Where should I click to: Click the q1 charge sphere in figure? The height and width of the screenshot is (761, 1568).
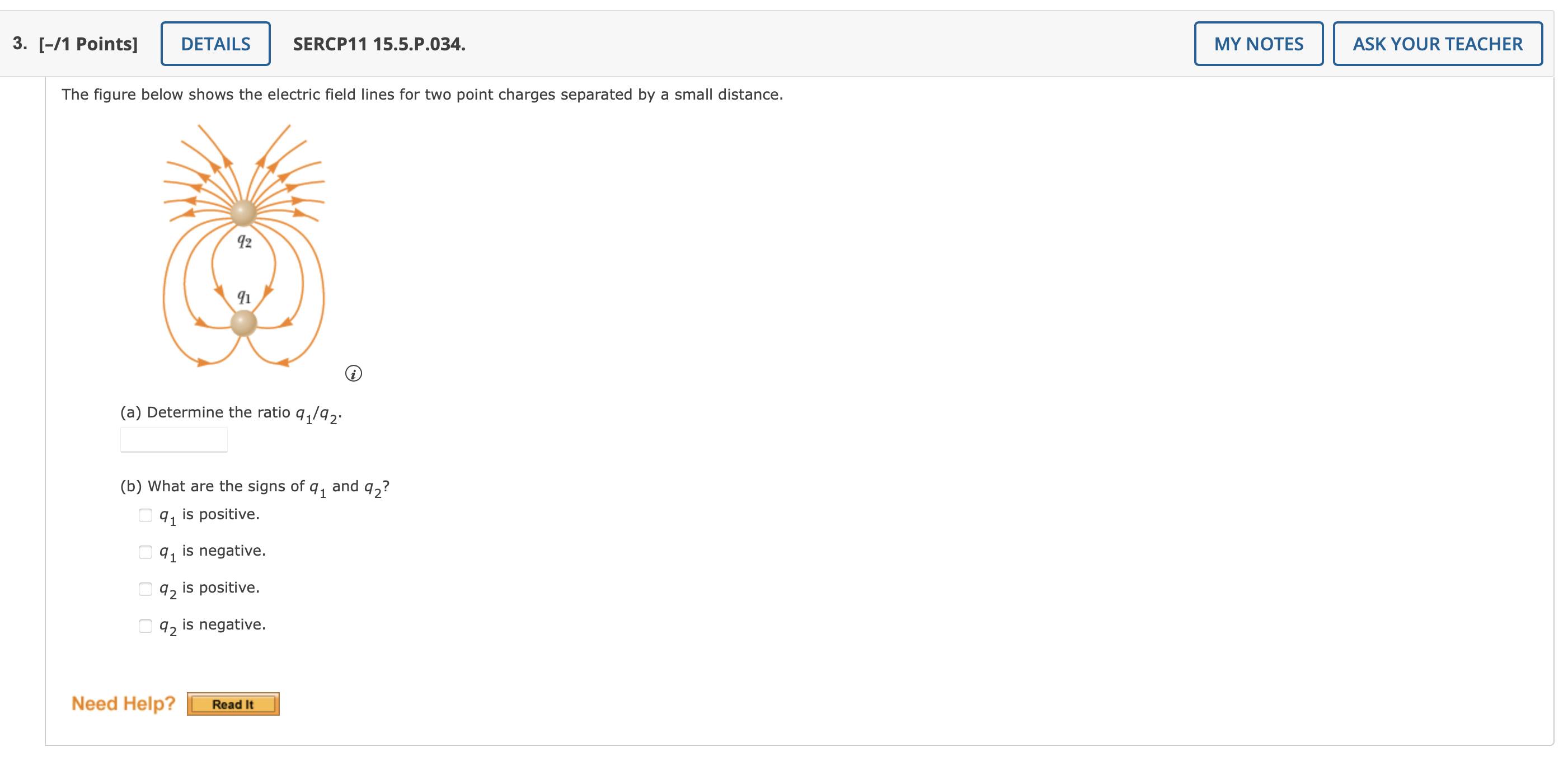243,323
